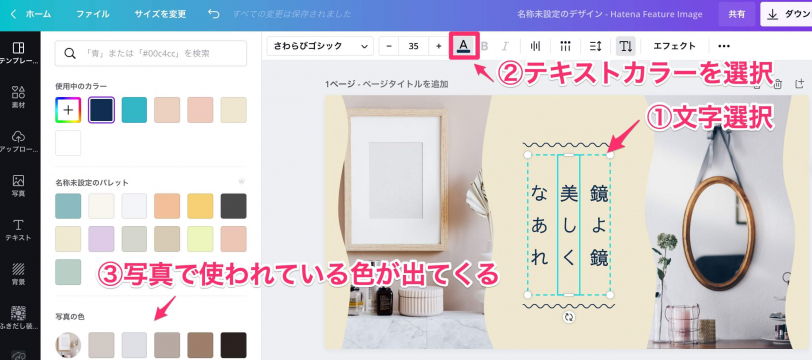Select the dark navy color in use
Screen dimensions: 812x360
101,110
